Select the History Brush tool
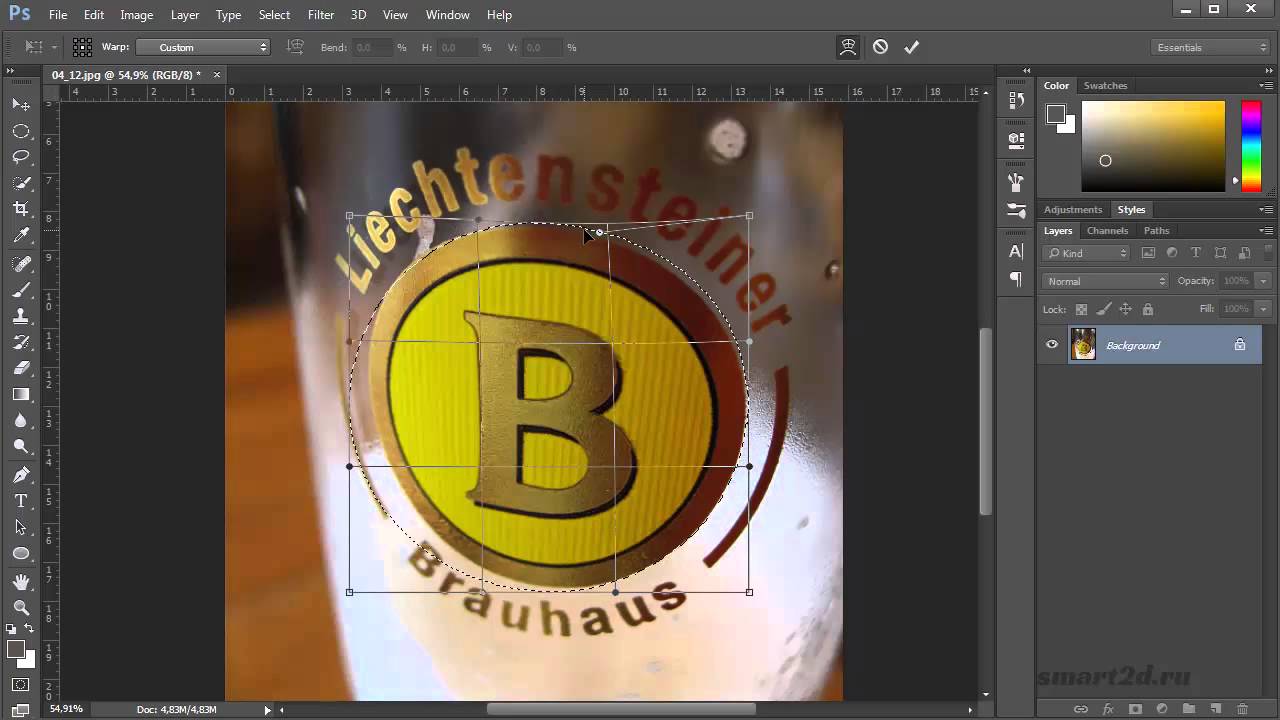1280x720 pixels. [x=21, y=342]
